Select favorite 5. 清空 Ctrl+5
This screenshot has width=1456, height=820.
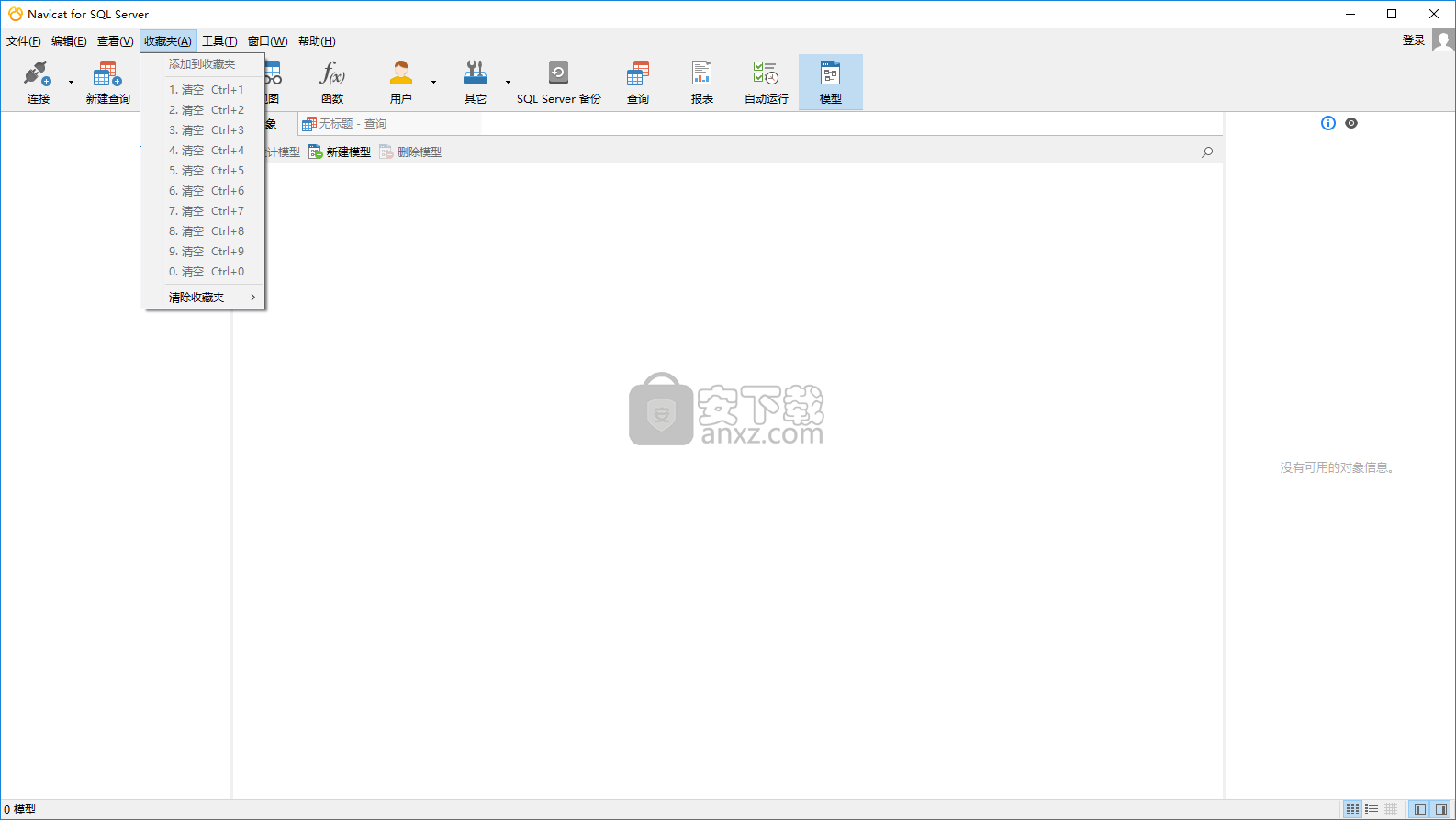[x=202, y=171]
